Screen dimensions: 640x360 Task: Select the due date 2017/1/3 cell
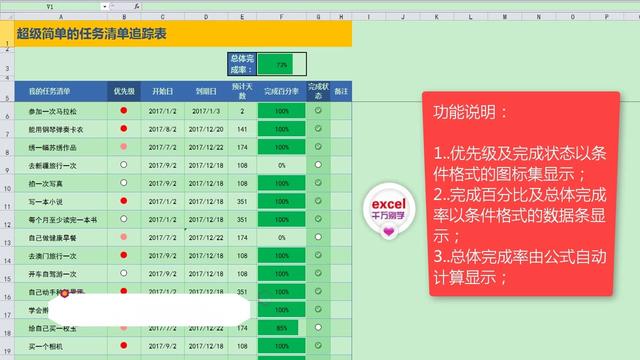coord(206,111)
